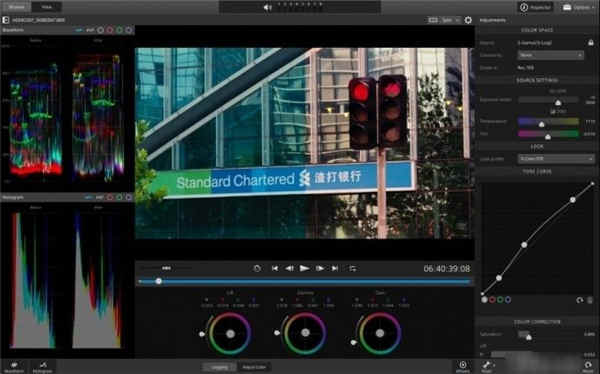This screenshot has width=600, height=374.
Task: Open the preview settings gear icon
Action: [x=468, y=20]
